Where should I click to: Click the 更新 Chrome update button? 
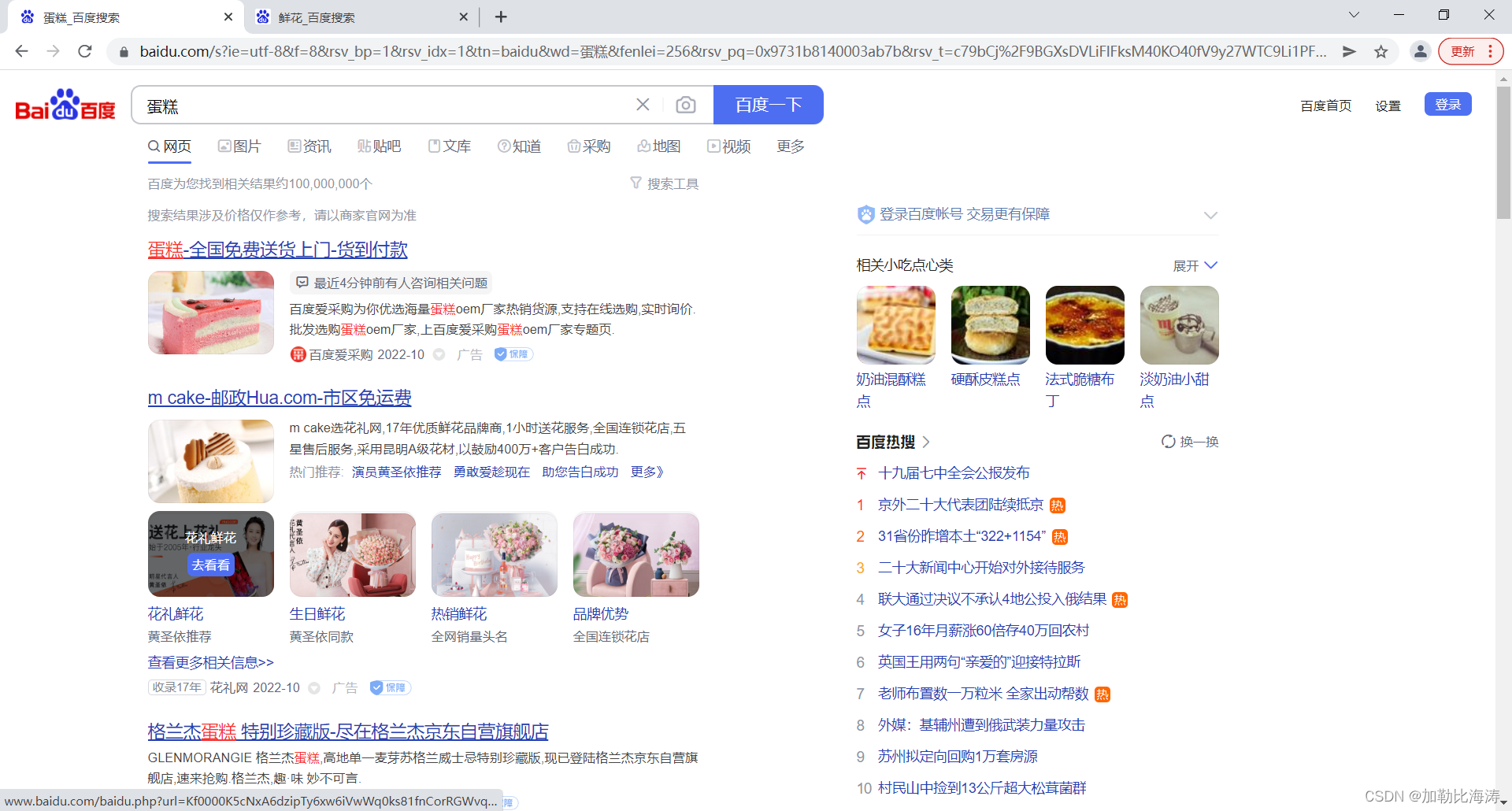pyautogui.click(x=1462, y=51)
